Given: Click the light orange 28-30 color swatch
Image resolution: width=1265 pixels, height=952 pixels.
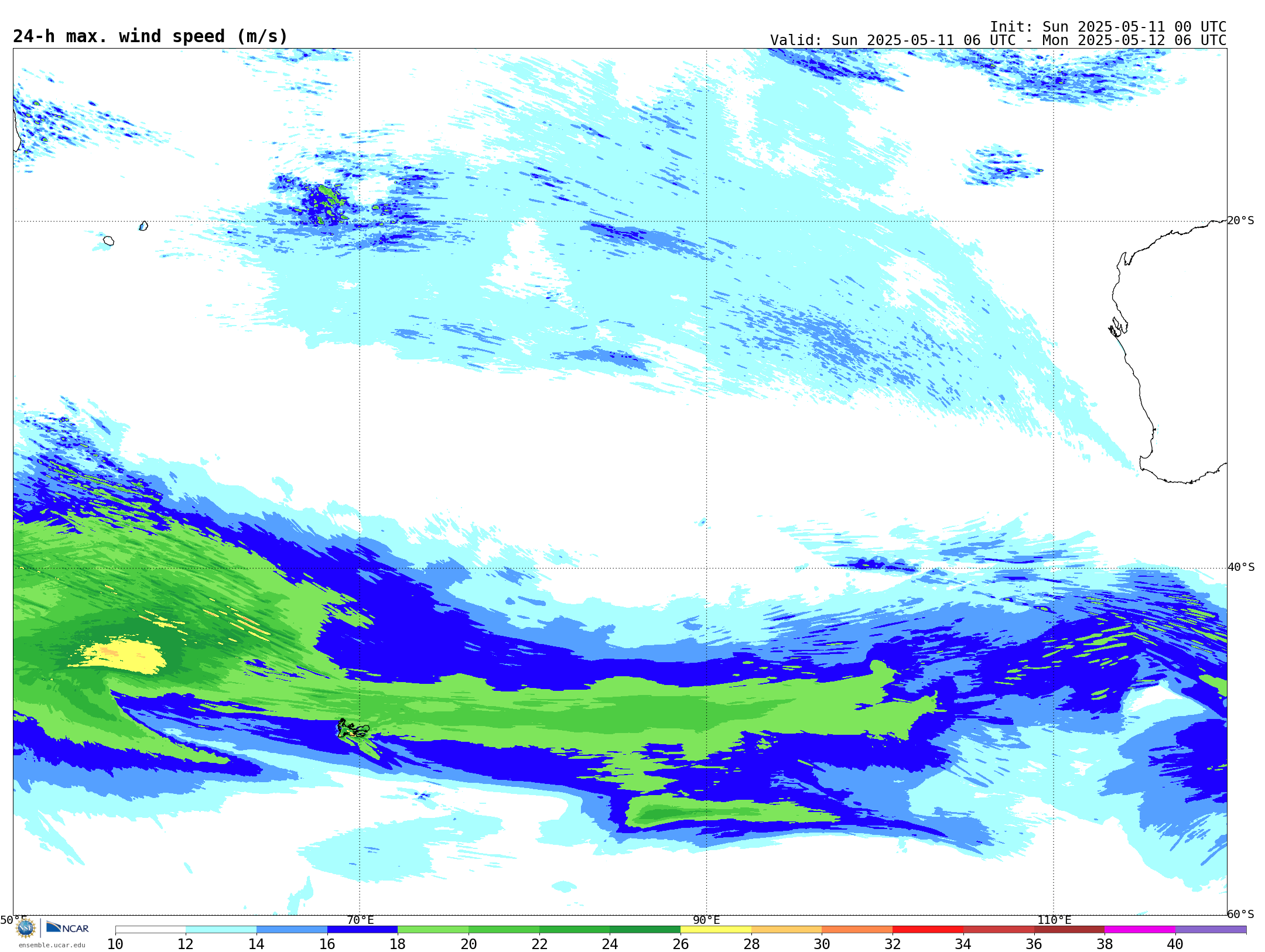Looking at the screenshot, I should coord(787,930).
